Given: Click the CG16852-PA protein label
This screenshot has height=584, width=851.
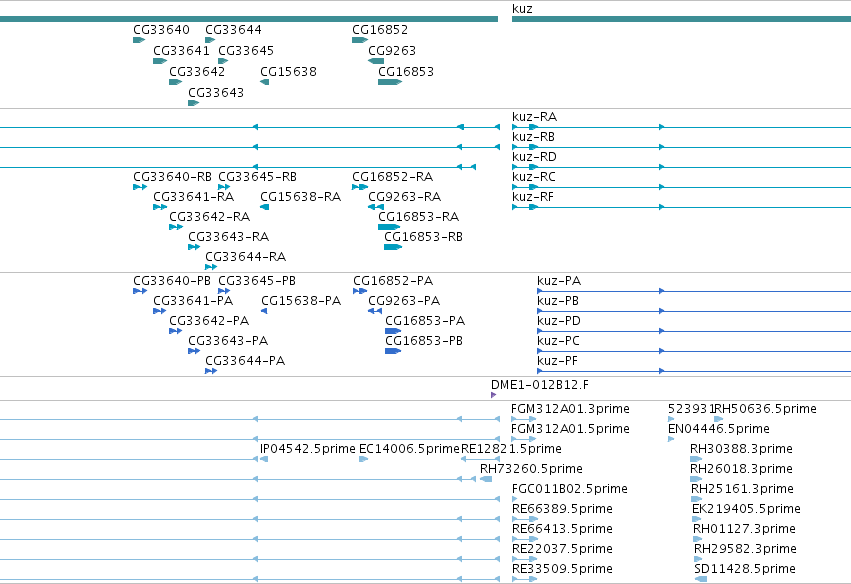Looking at the screenshot, I should [393, 281].
